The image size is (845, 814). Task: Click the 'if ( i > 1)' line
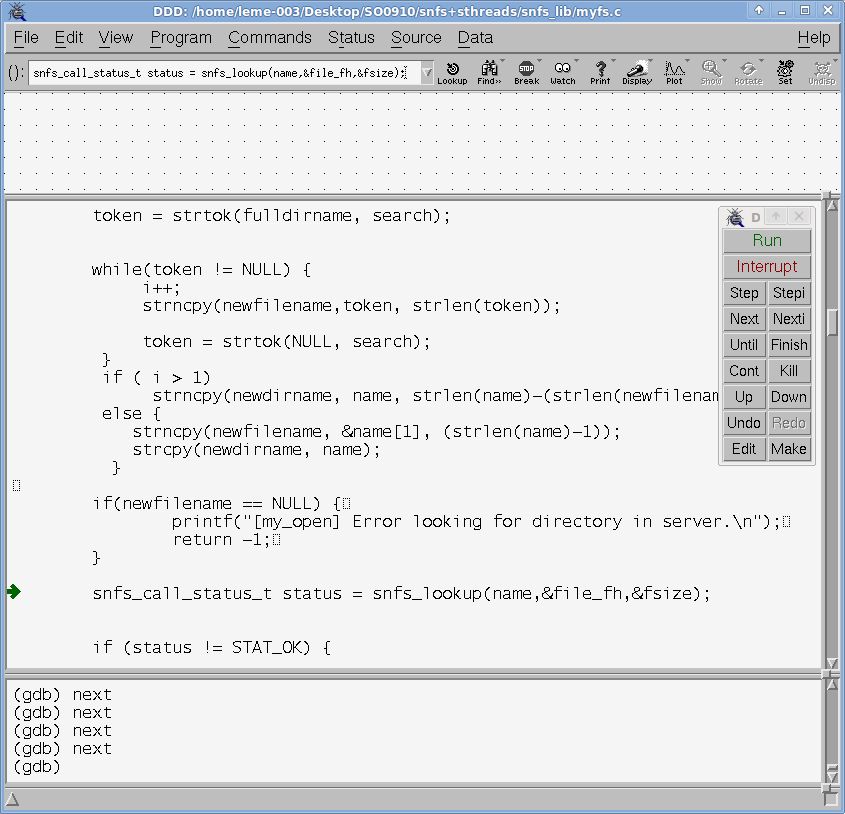(156, 377)
